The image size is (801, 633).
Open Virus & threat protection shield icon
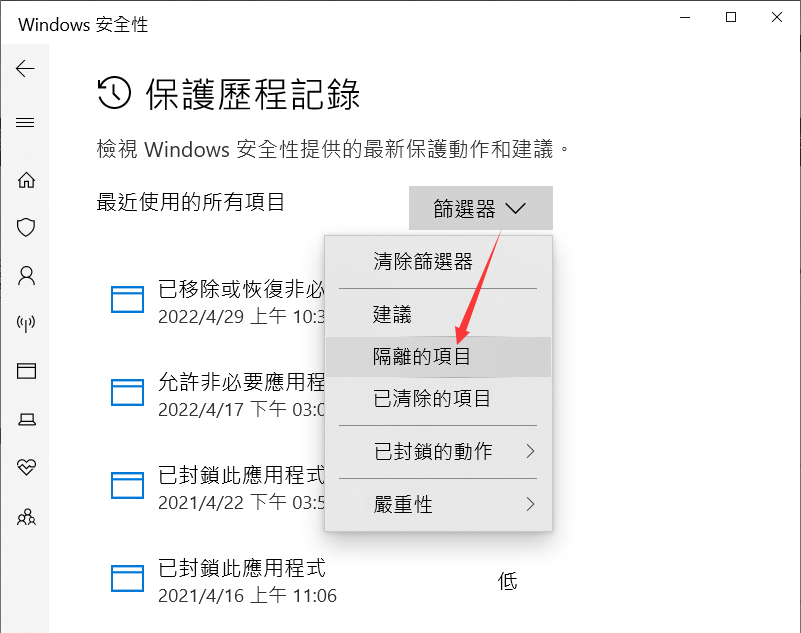click(26, 227)
